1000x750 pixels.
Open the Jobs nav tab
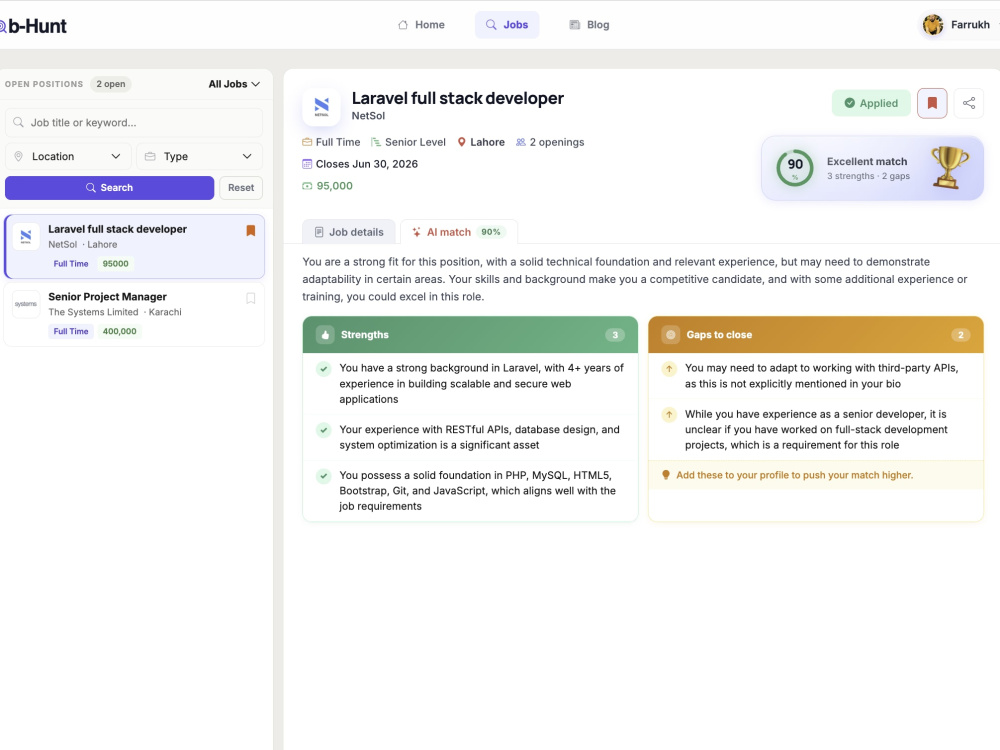coord(507,25)
